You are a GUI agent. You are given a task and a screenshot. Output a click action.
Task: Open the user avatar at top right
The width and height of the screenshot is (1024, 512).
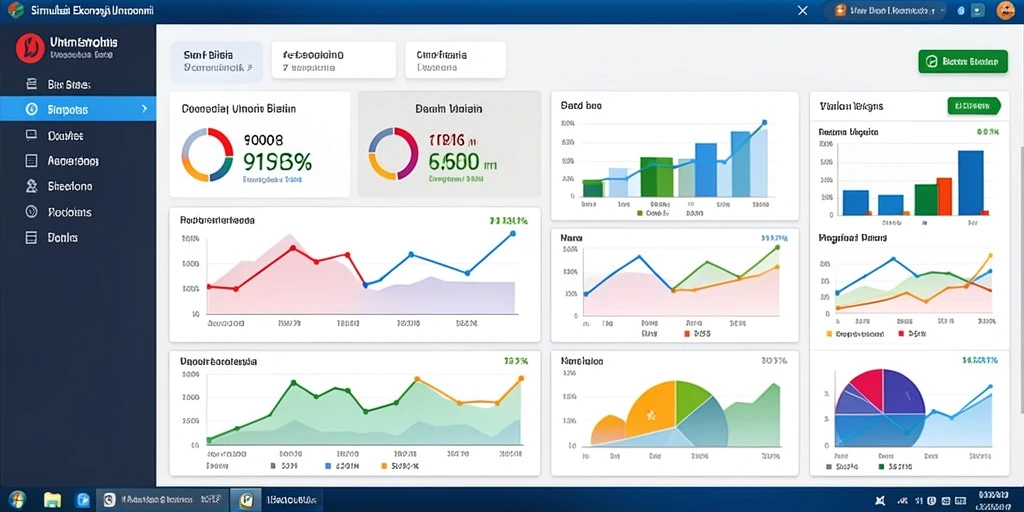point(1006,10)
